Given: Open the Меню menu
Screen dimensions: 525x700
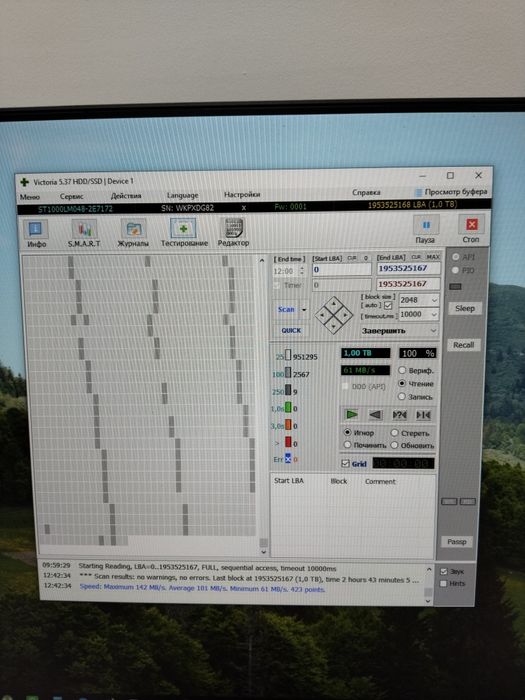Looking at the screenshot, I should pyautogui.click(x=30, y=197).
